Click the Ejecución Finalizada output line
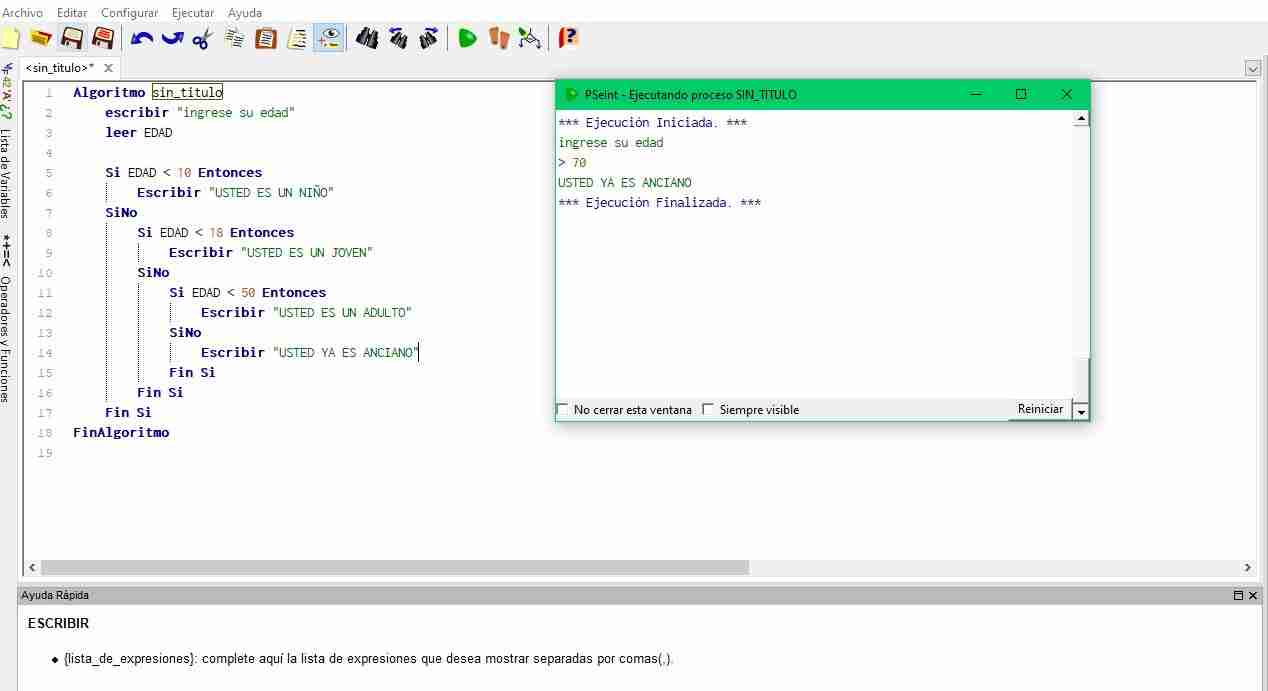Screen dimensions: 1268x691 (x=660, y=202)
